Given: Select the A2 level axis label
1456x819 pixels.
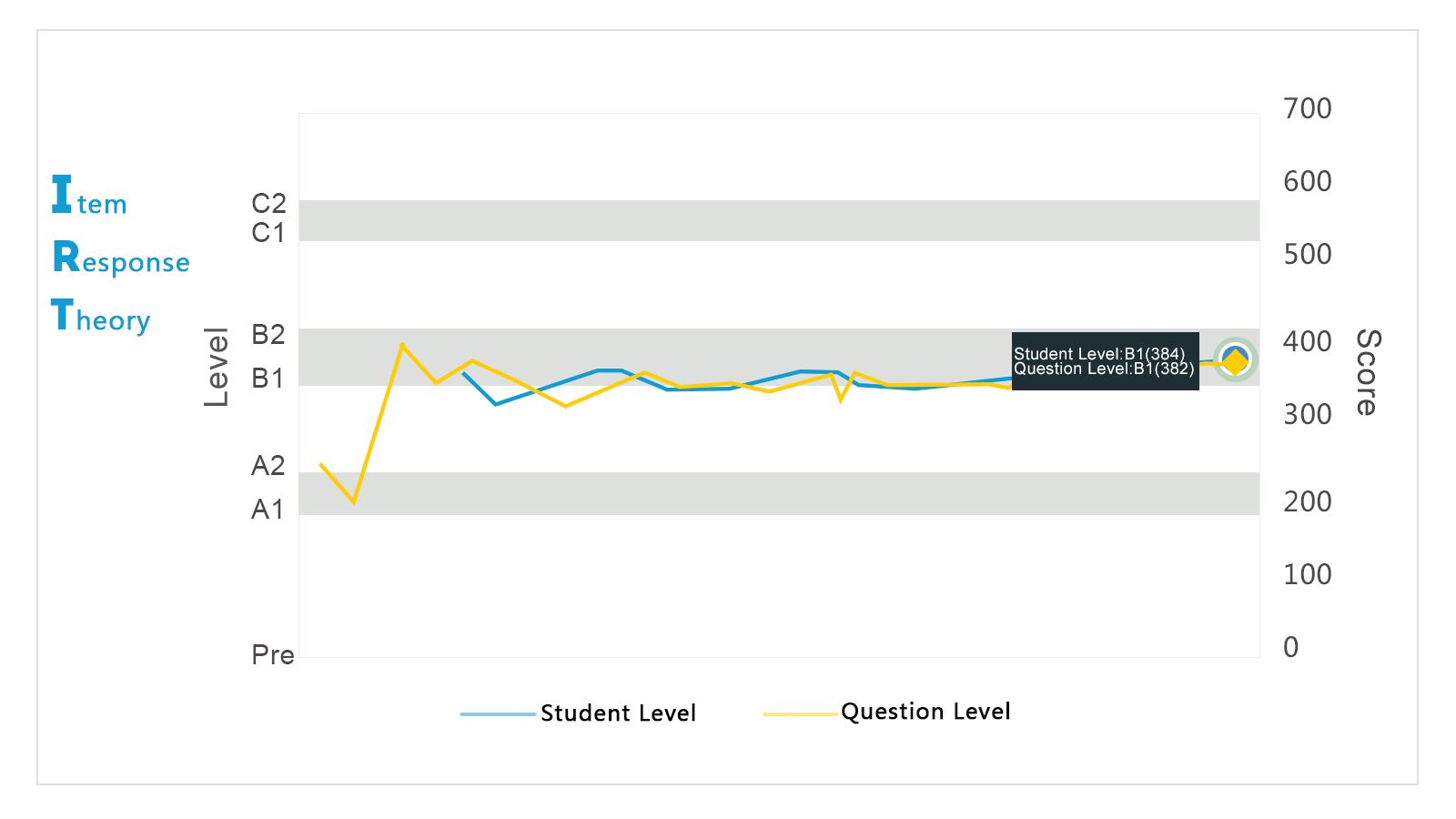Looking at the screenshot, I should (x=268, y=466).
